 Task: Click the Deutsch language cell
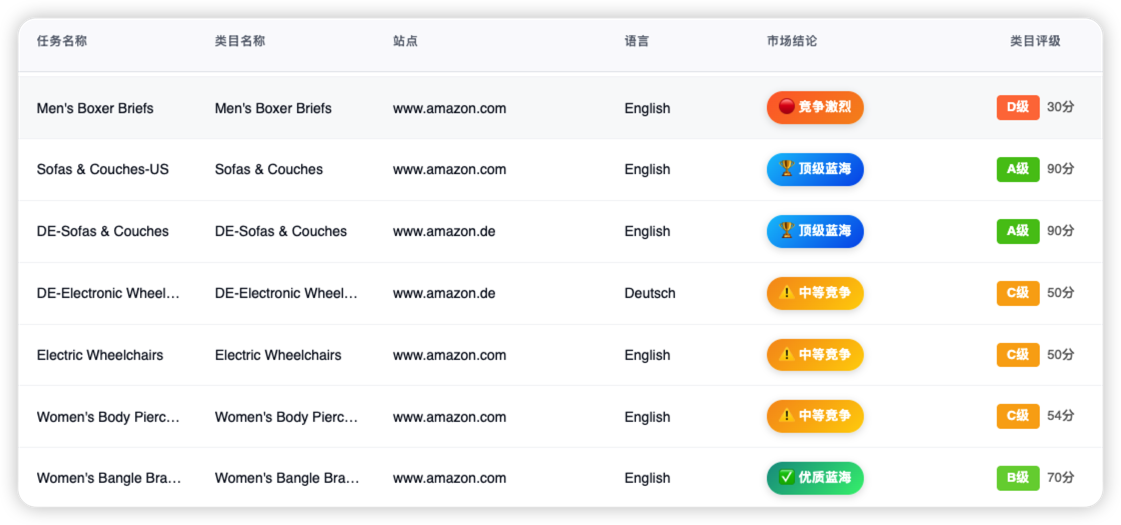pos(650,293)
